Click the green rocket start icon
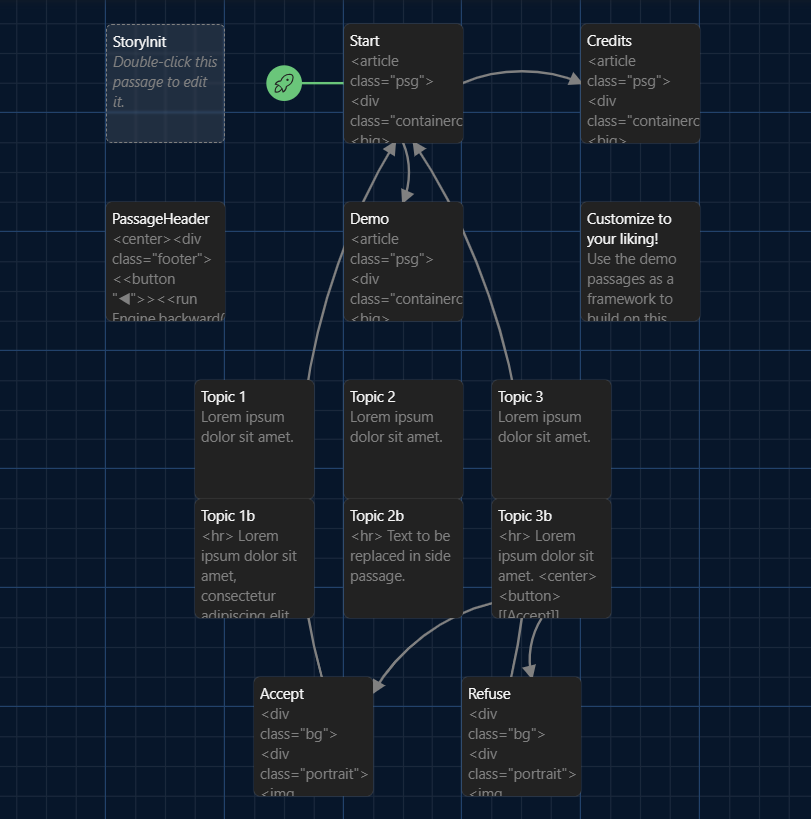This screenshot has width=811, height=819. pyautogui.click(x=284, y=83)
